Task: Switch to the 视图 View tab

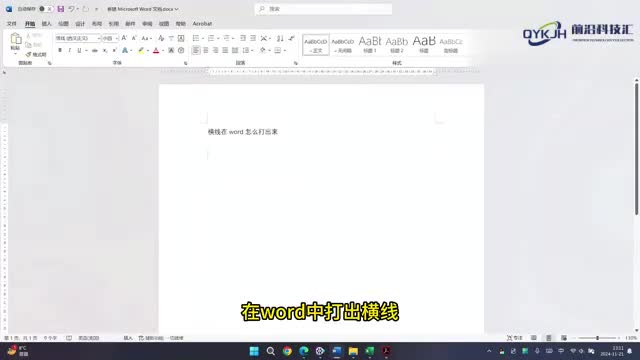Action: click(x=164, y=24)
